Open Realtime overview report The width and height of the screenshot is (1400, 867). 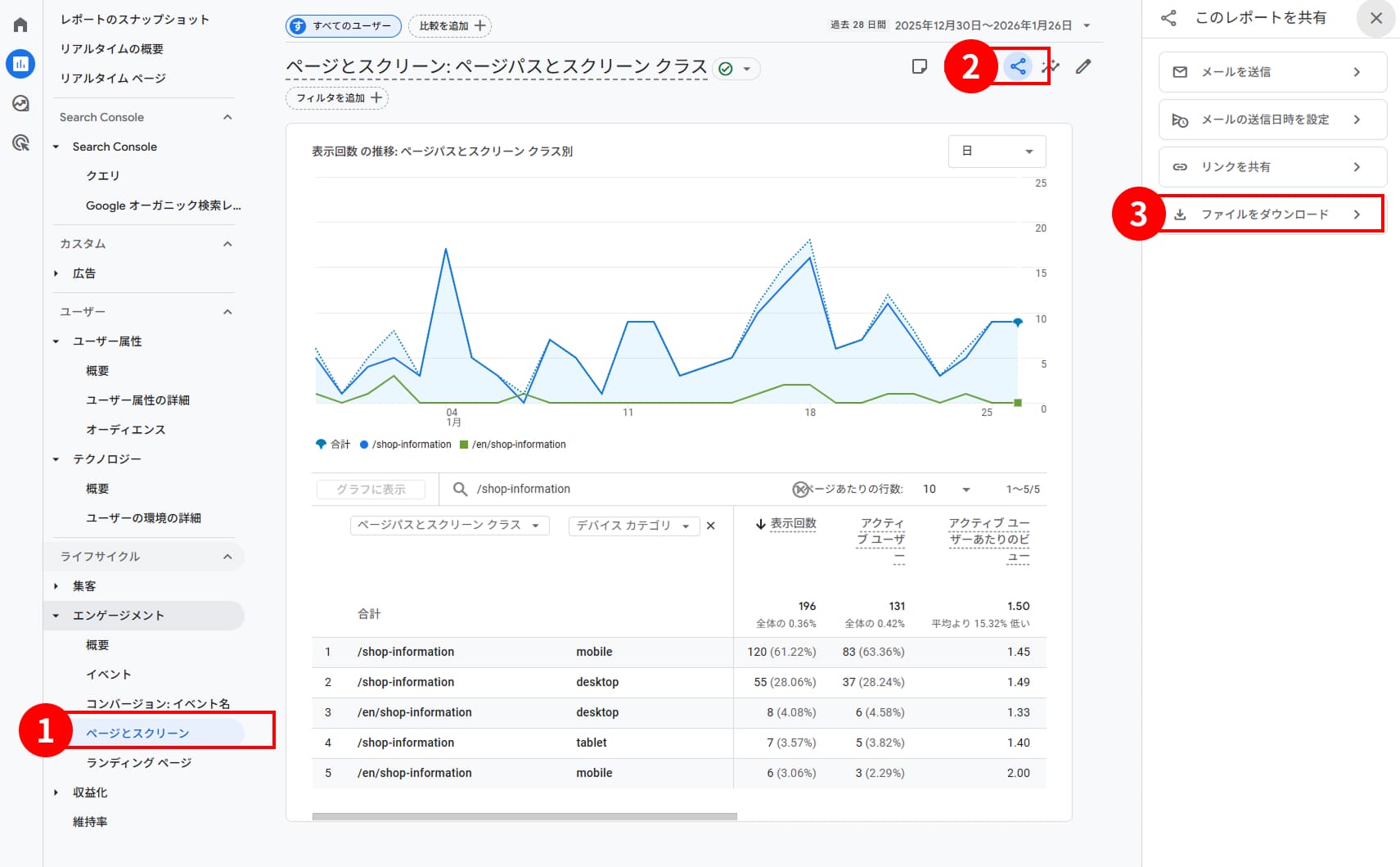(111, 49)
